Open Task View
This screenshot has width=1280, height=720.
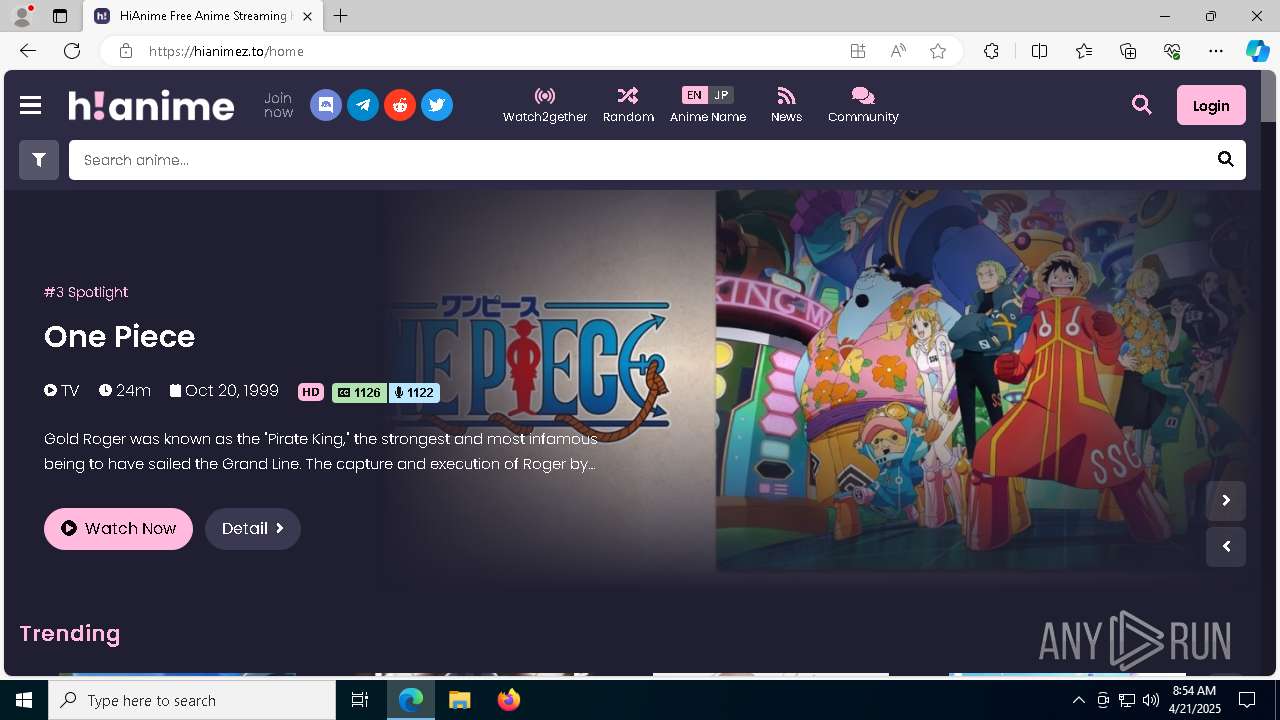point(360,700)
